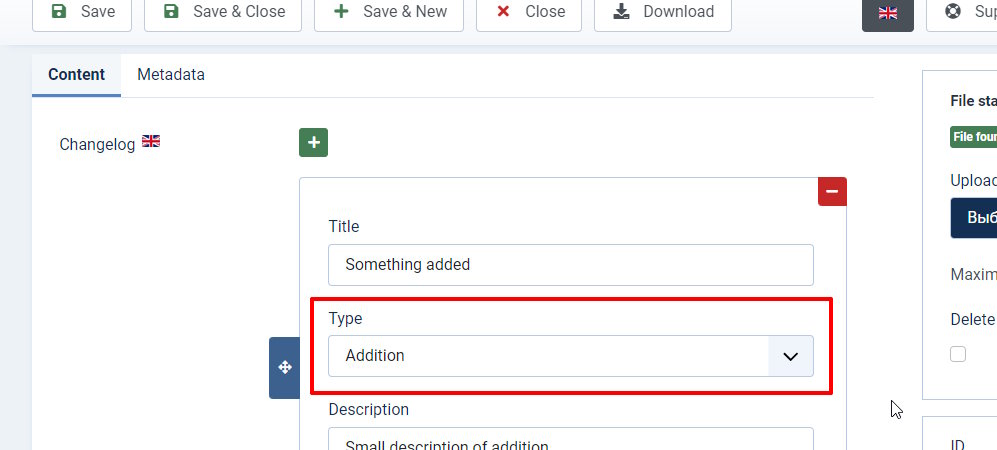Toggle the Delete file checkbox

pyautogui.click(x=958, y=354)
